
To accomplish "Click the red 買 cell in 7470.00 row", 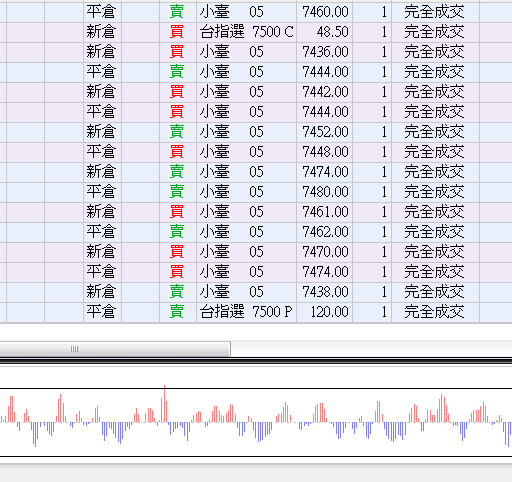I will click(x=177, y=252).
